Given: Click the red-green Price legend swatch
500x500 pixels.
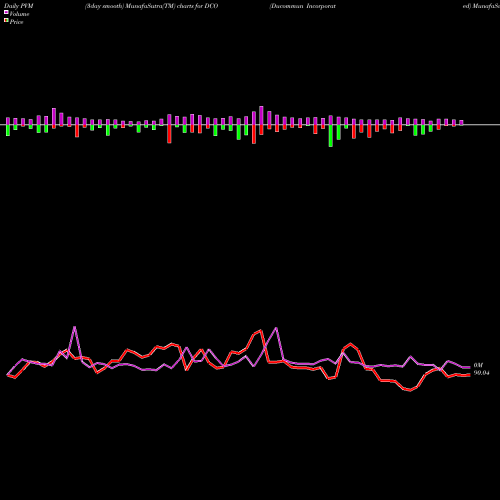Looking at the screenshot, I should click(6, 21).
